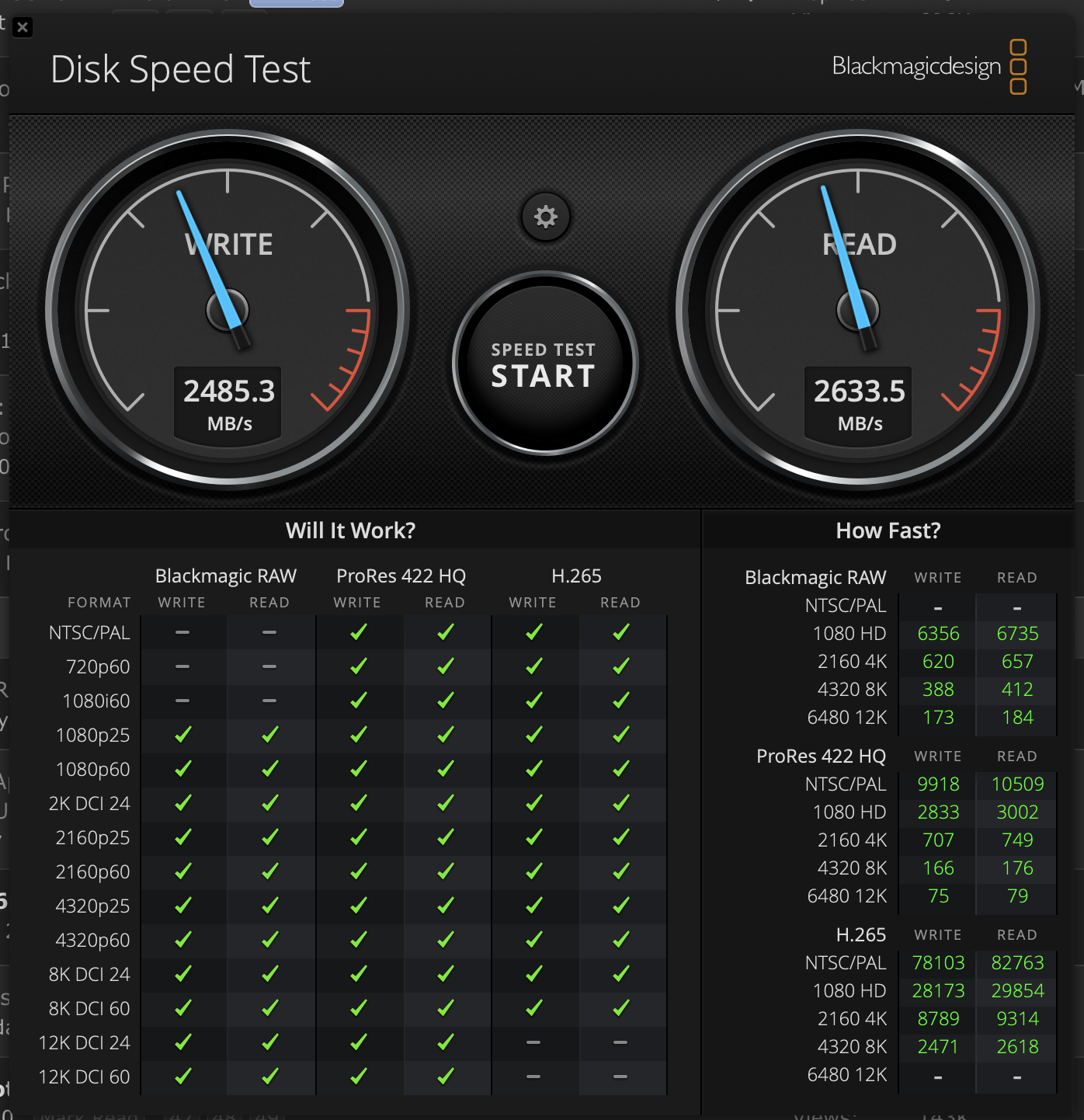Click H.265 1080 HD read value 29854
The height and width of the screenshot is (1120, 1084).
pos(1018,991)
